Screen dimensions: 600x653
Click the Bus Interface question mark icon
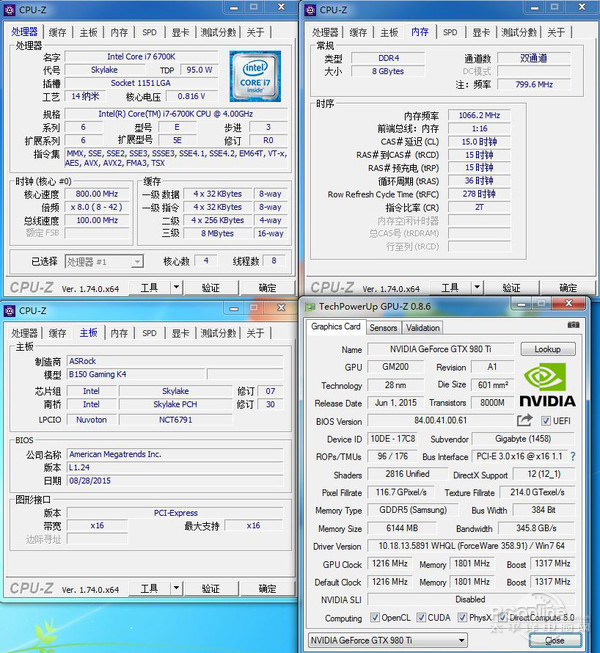(573, 456)
